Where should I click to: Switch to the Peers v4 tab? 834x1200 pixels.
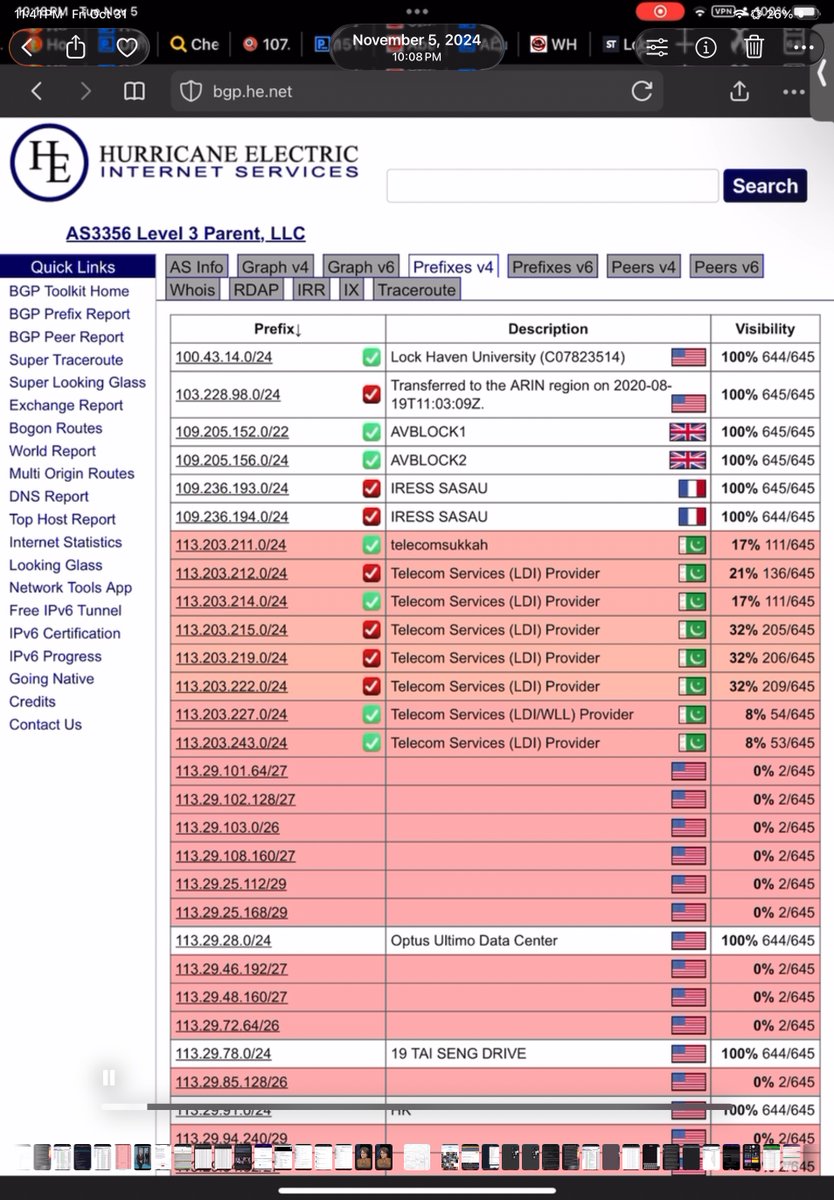pyautogui.click(x=644, y=267)
